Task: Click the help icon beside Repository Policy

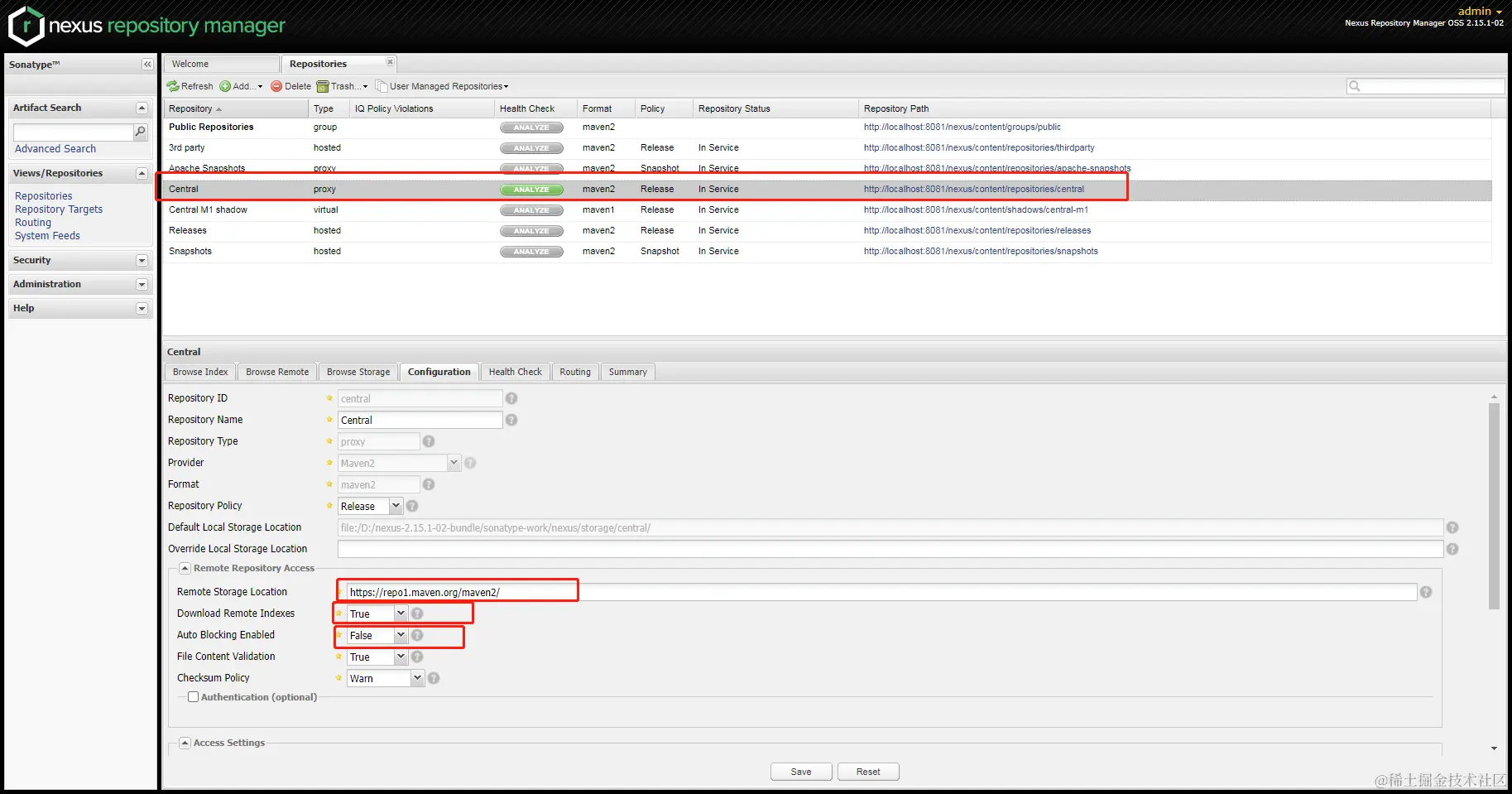Action: pos(412,507)
